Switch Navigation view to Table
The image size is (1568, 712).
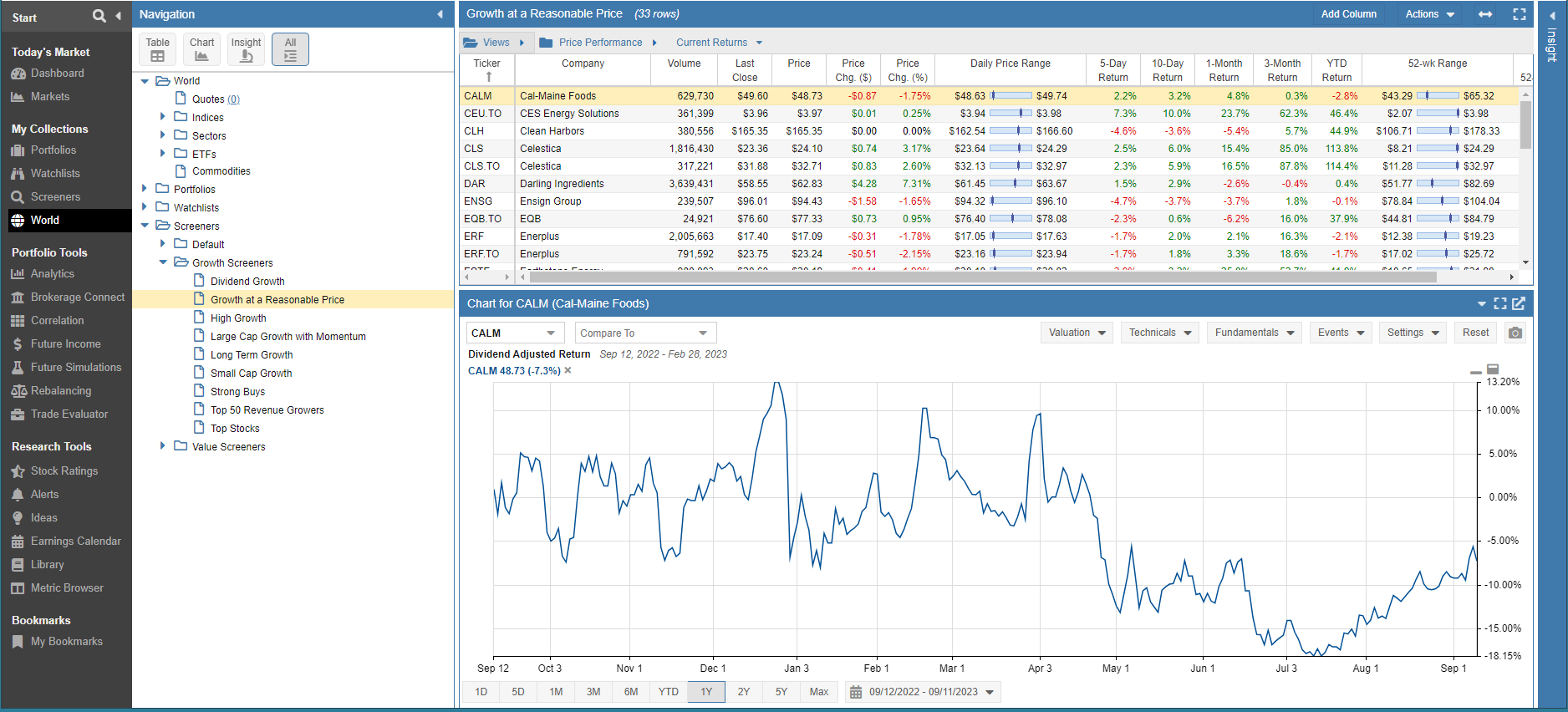[x=157, y=49]
